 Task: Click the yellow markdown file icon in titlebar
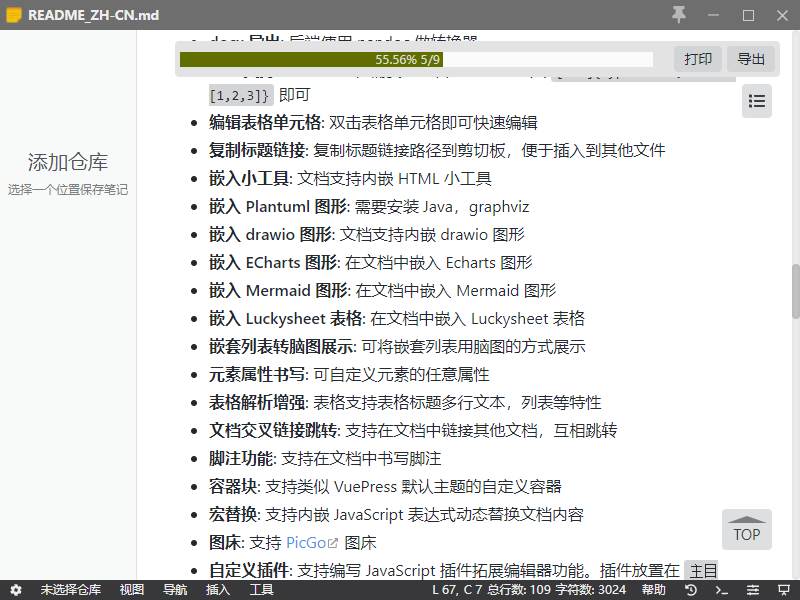tap(14, 15)
